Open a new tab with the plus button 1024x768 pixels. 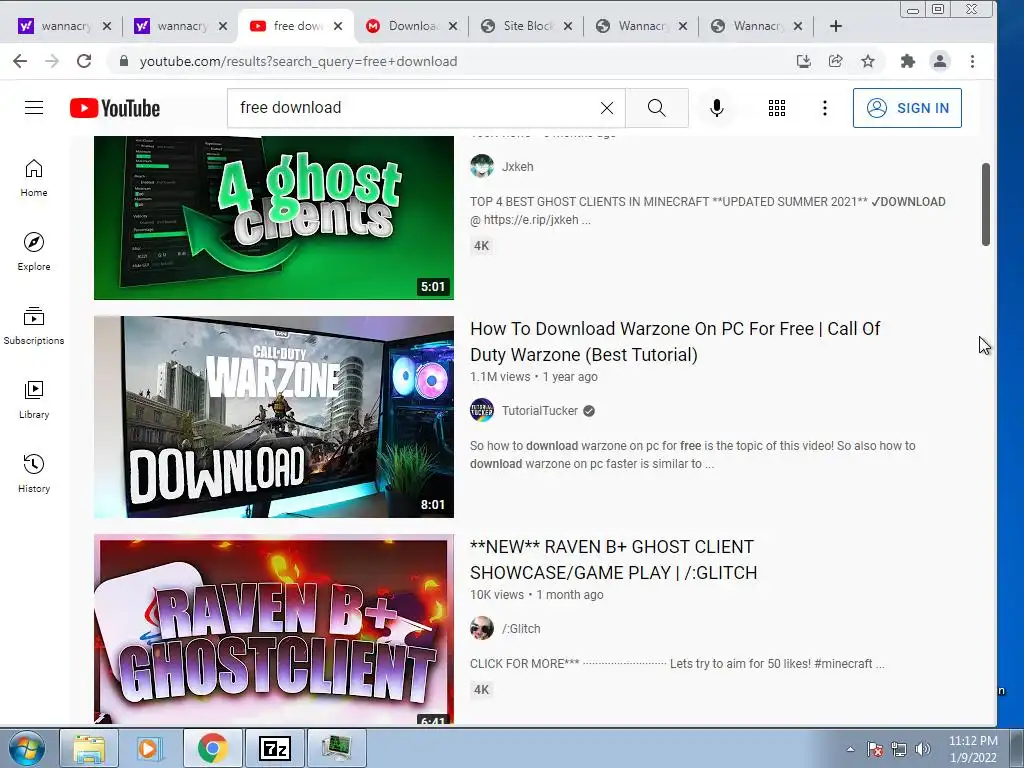tap(835, 26)
